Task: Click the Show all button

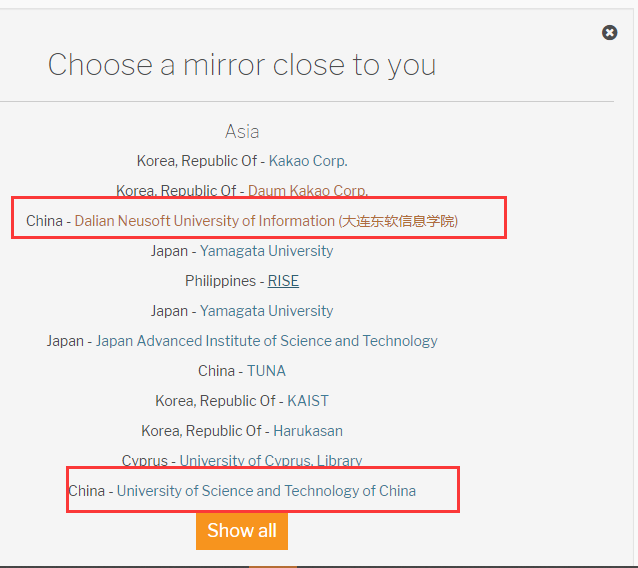Action: click(x=241, y=530)
